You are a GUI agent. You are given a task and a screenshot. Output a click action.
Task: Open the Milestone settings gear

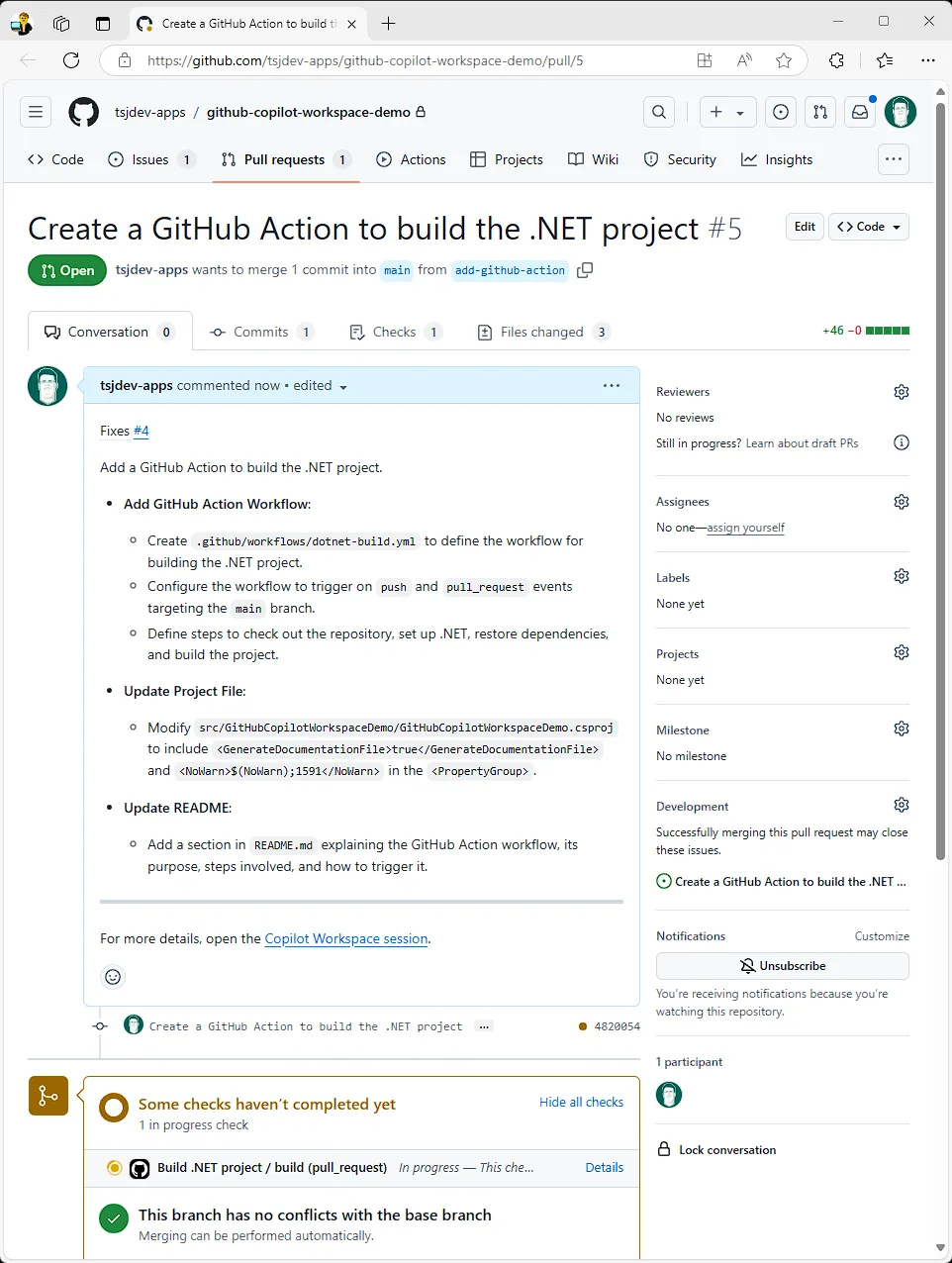tap(901, 729)
